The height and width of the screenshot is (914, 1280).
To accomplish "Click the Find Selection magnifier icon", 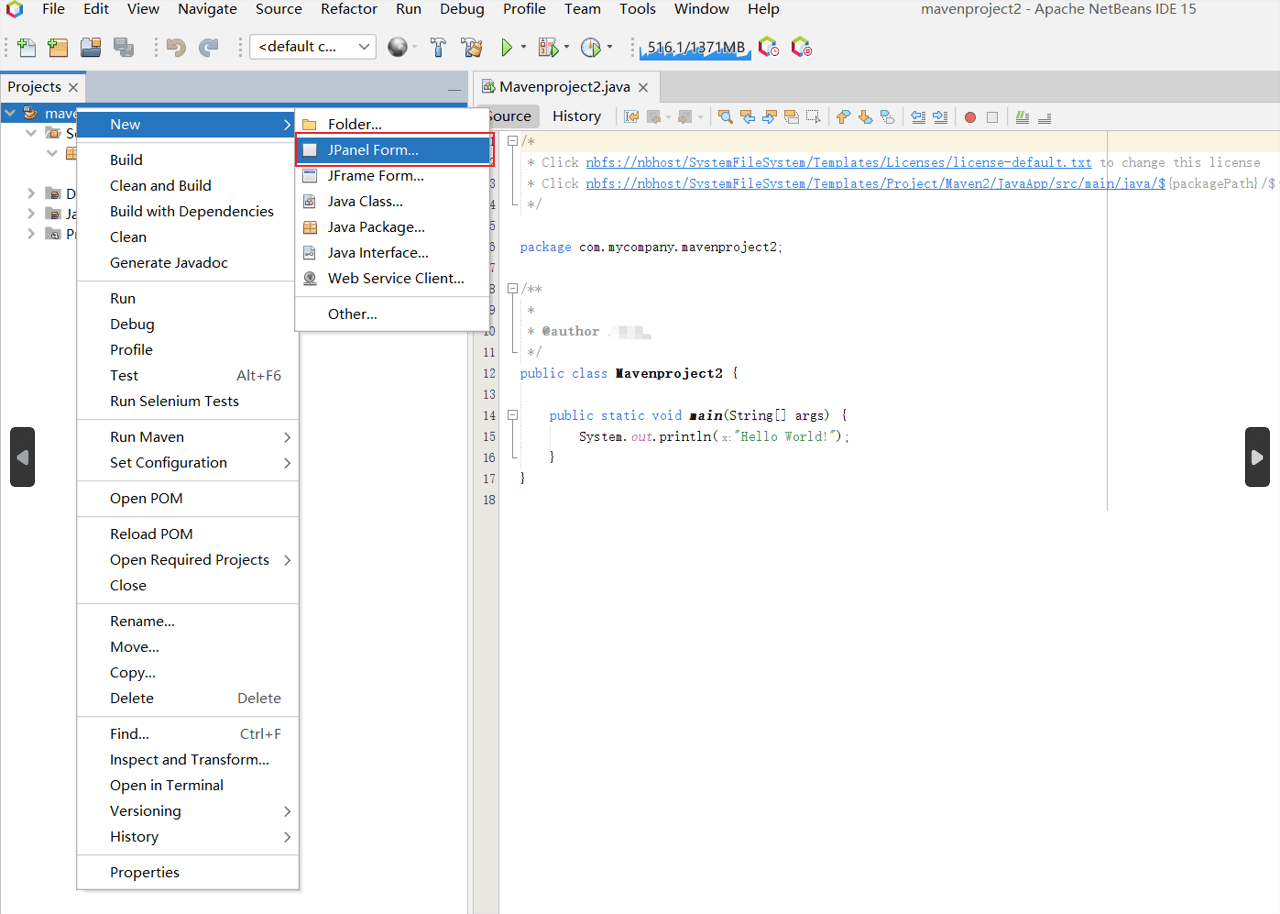I will click(725, 117).
